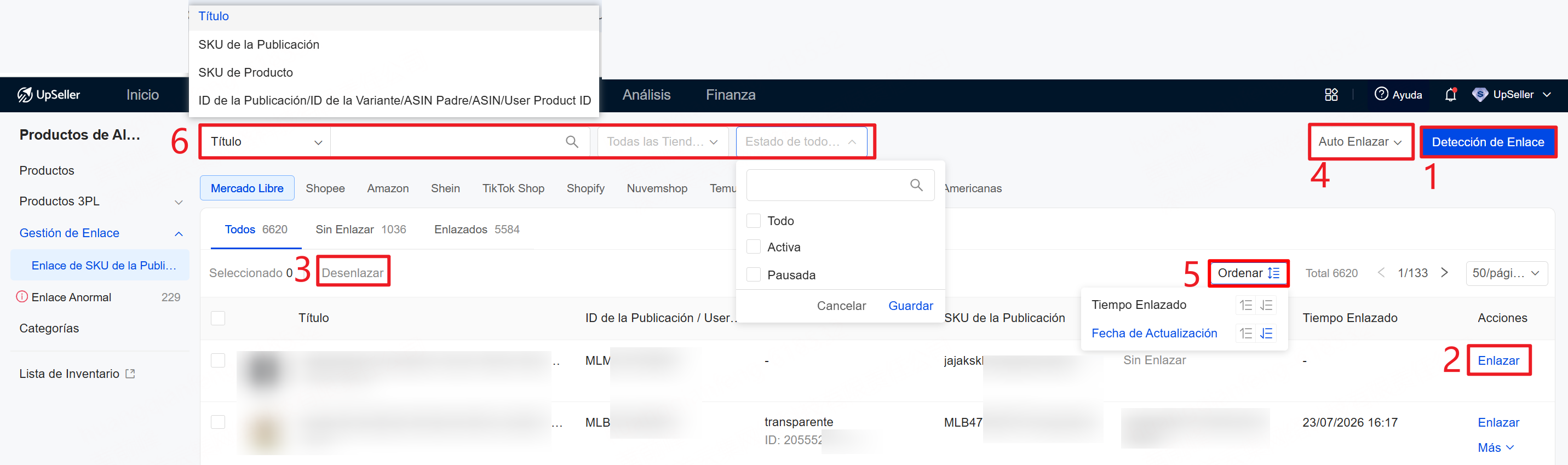Open the Finanza menu in the top bar

pos(731,95)
